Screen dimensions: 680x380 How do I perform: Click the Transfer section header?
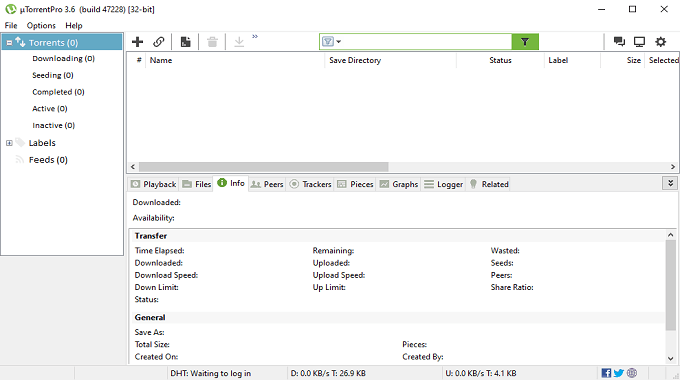point(150,236)
